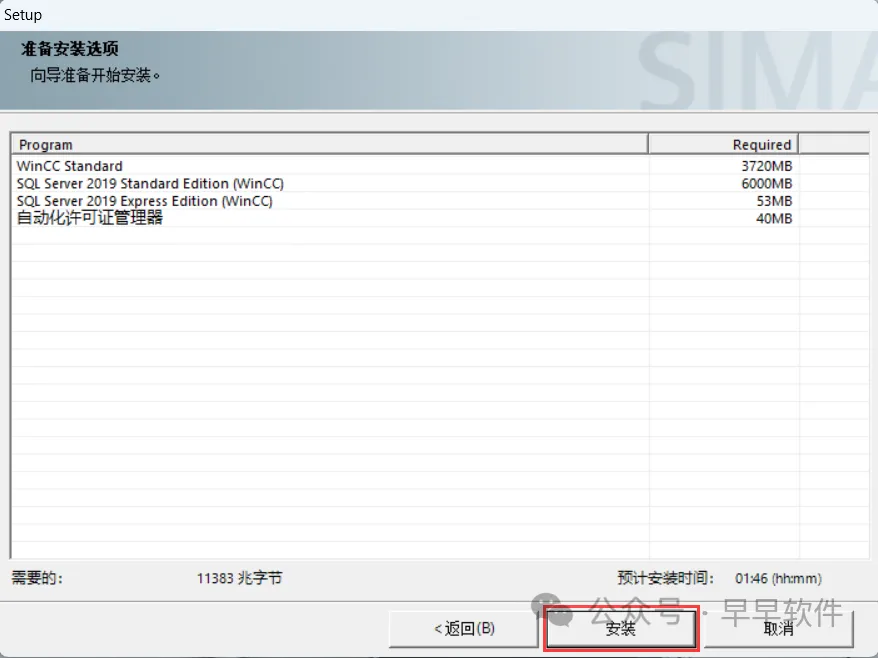Screen dimensions: 878x658
Task: Click the 预计安装时间 label
Action: click(x=666, y=578)
